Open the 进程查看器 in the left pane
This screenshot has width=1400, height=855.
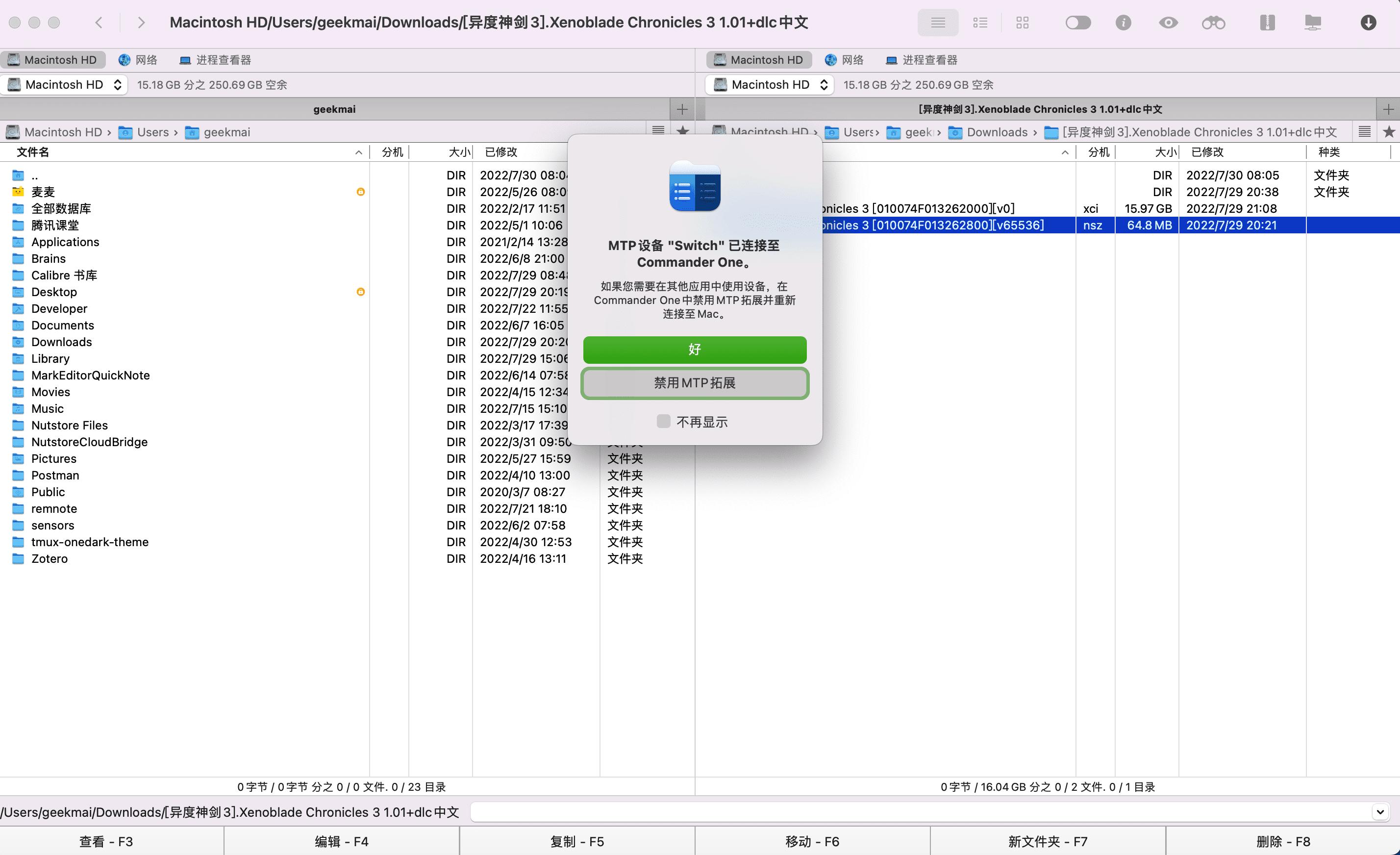point(215,60)
